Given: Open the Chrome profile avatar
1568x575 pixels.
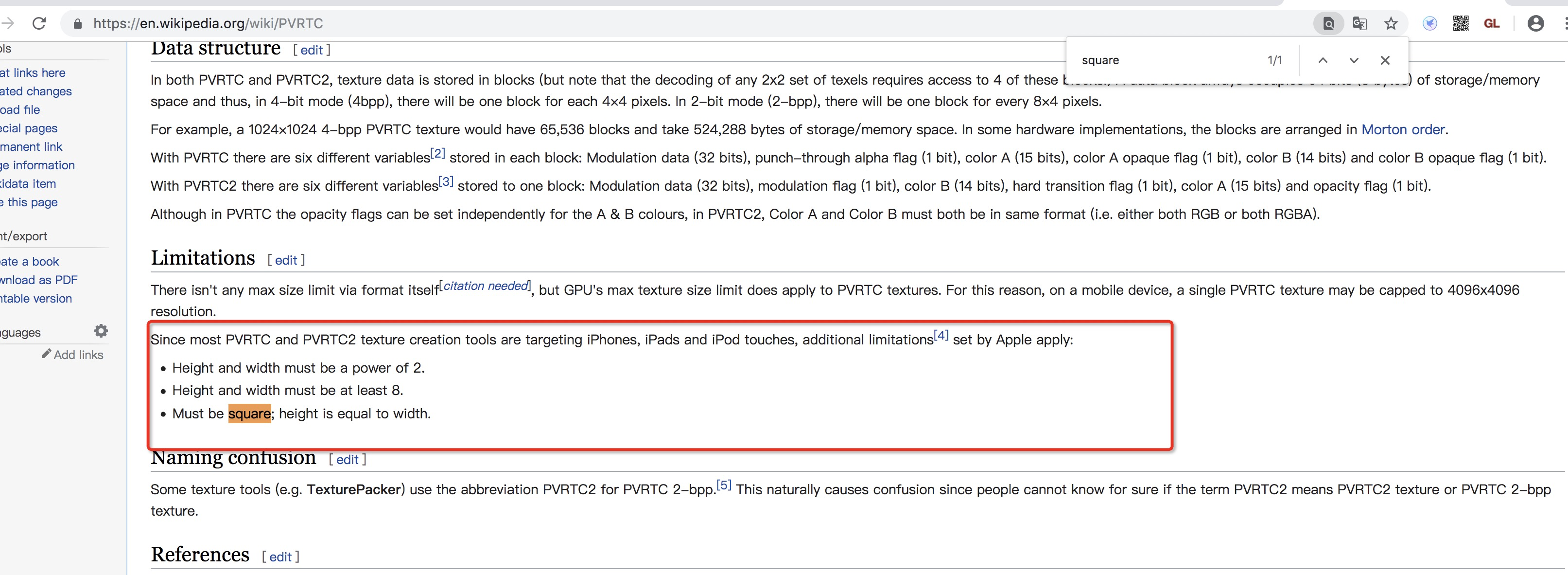Looking at the screenshot, I should coord(1536,24).
